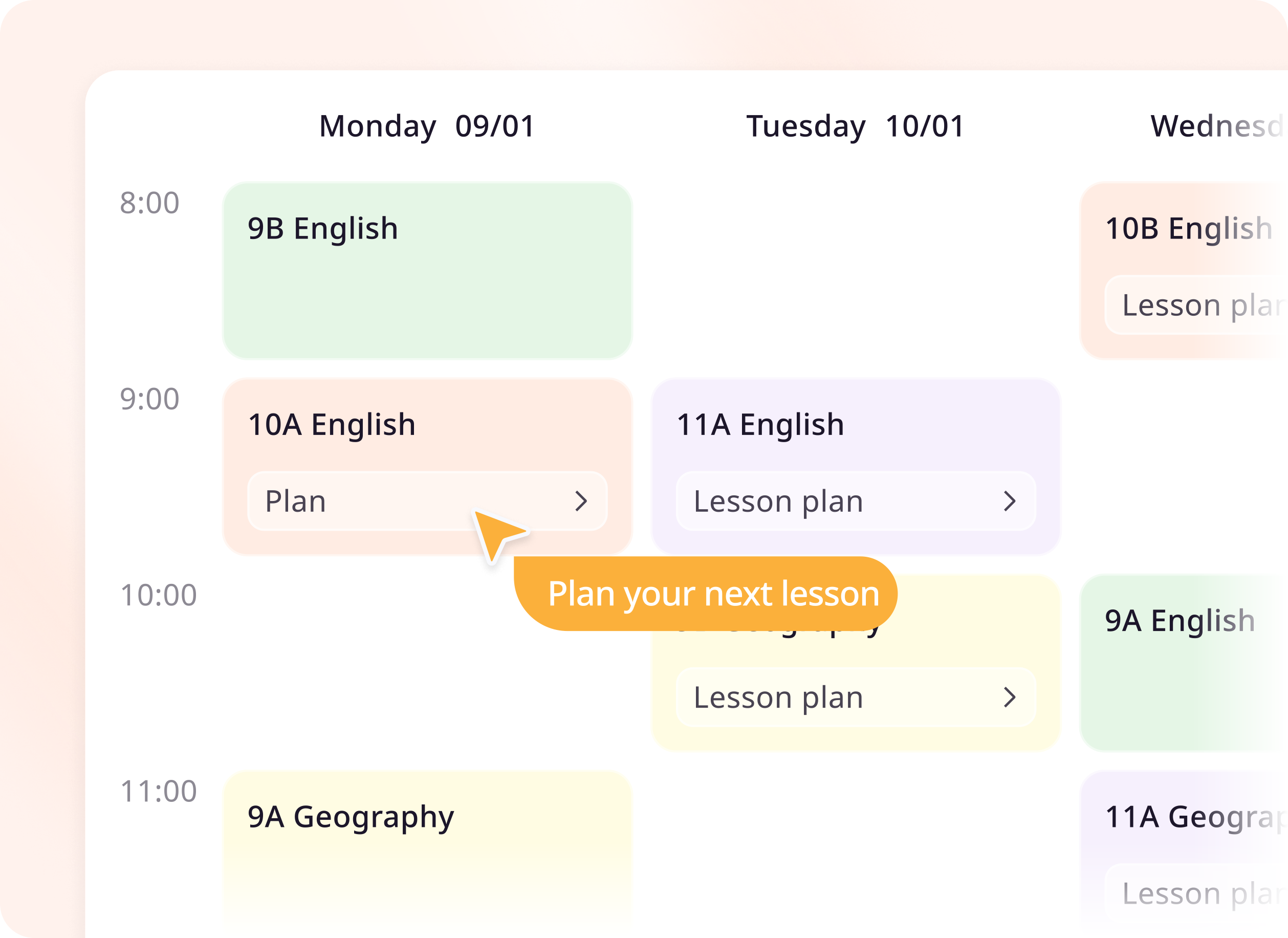Click the chevron arrow in the Plan button
The height and width of the screenshot is (938, 1288).
click(x=580, y=501)
